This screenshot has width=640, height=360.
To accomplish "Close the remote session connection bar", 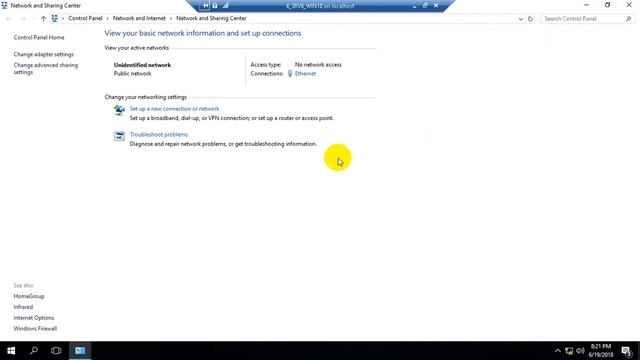I will click(x=436, y=6).
